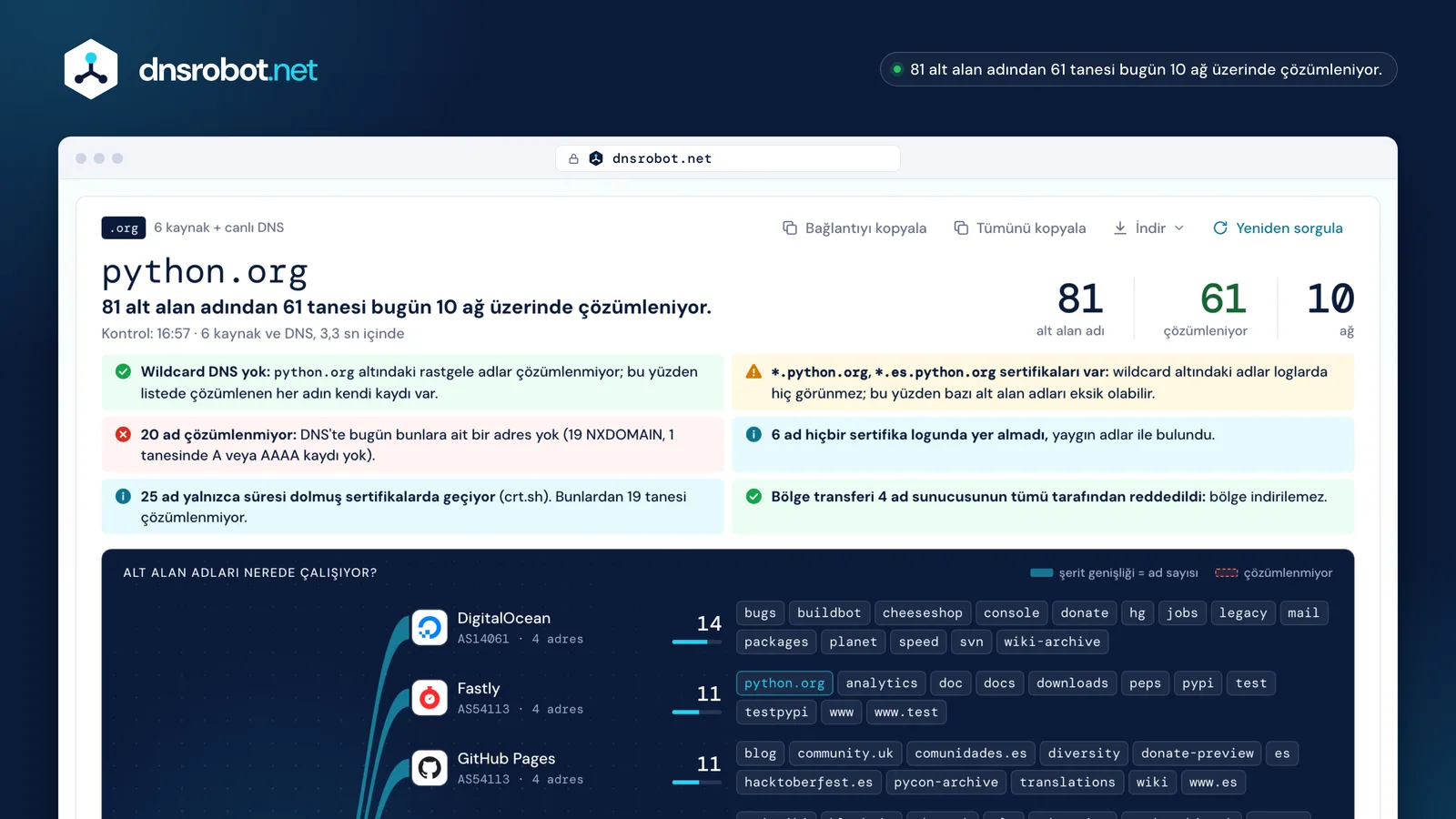Image resolution: width=1456 pixels, height=819 pixels.
Task: Click the donate subdomain chip in DigitalOcean row
Action: (x=1085, y=613)
